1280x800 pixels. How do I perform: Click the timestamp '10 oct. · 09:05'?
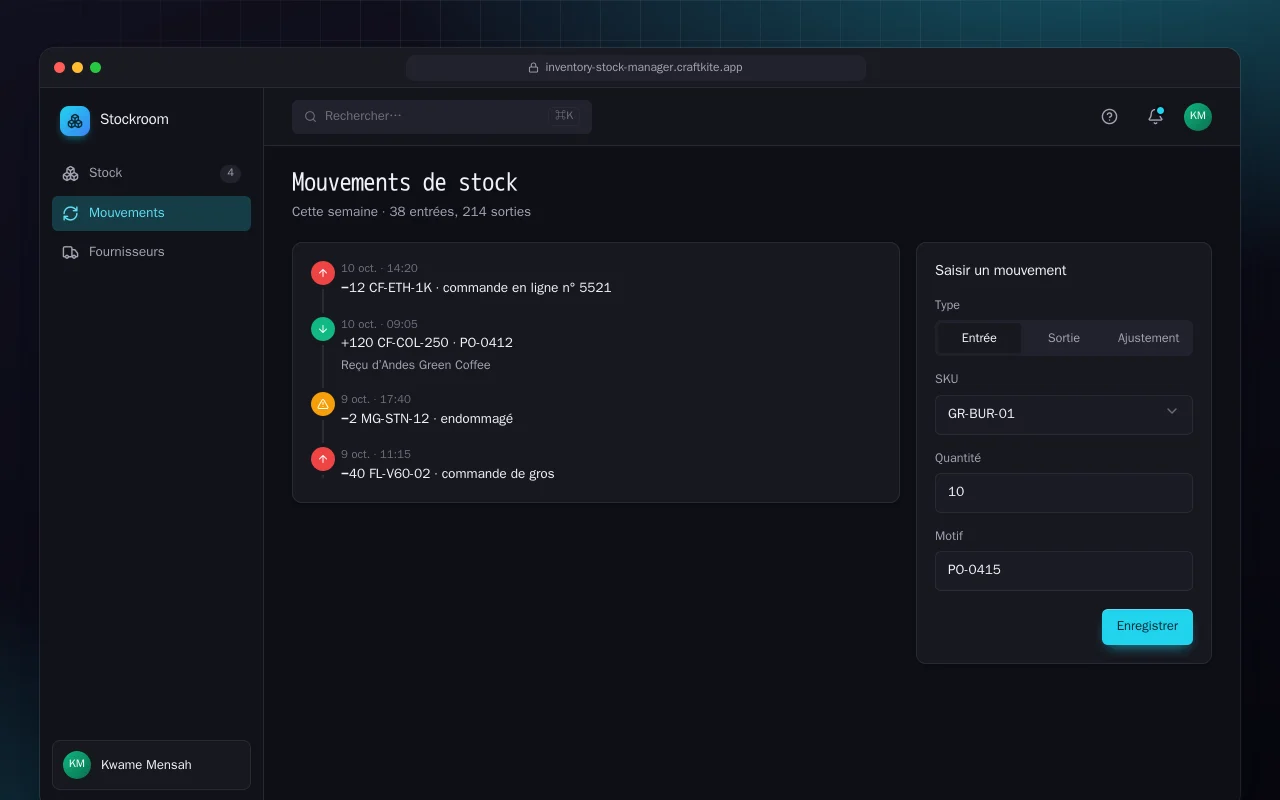pos(379,324)
